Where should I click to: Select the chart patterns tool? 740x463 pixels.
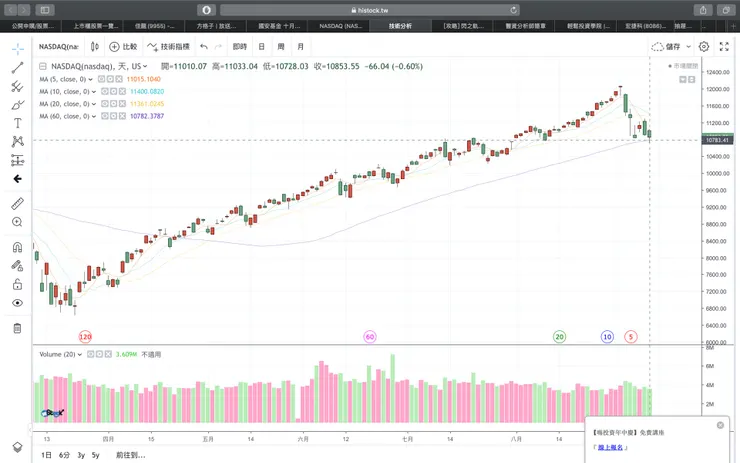[x=17, y=142]
